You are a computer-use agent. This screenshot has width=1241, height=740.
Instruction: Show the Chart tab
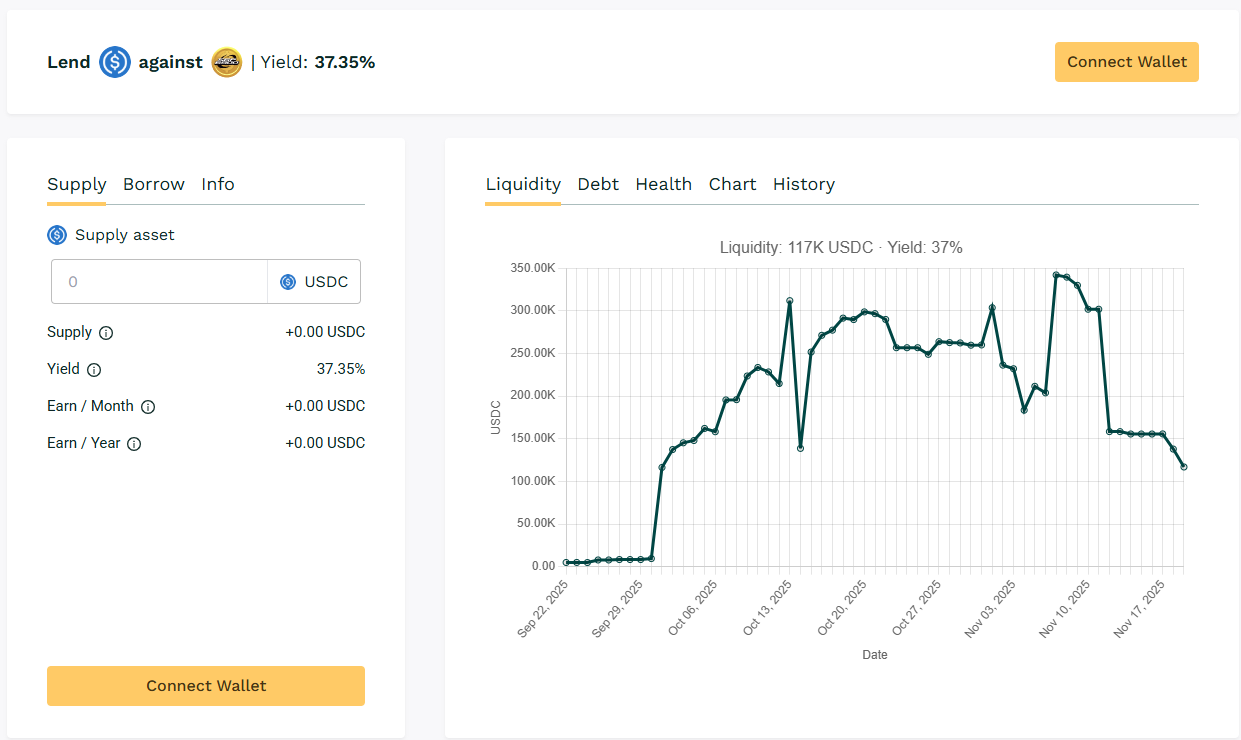tap(732, 184)
